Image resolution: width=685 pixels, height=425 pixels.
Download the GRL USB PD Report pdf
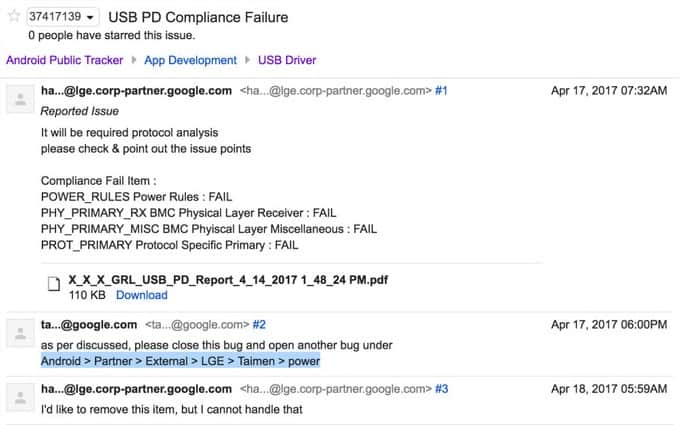click(142, 295)
